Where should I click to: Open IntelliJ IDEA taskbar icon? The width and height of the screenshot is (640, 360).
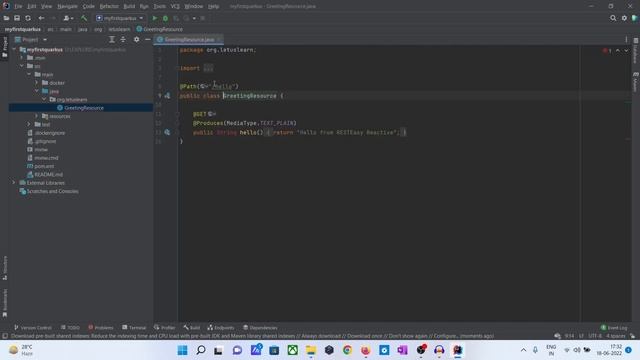coord(458,350)
